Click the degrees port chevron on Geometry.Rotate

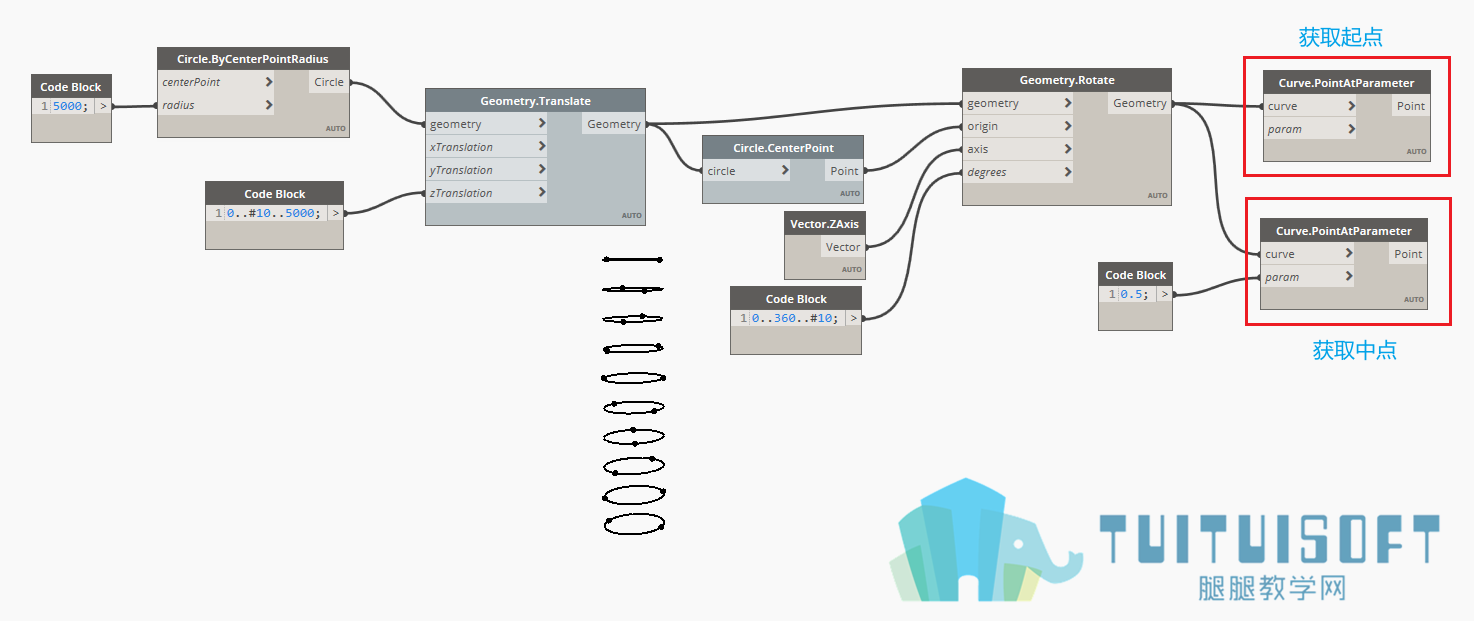(1068, 172)
